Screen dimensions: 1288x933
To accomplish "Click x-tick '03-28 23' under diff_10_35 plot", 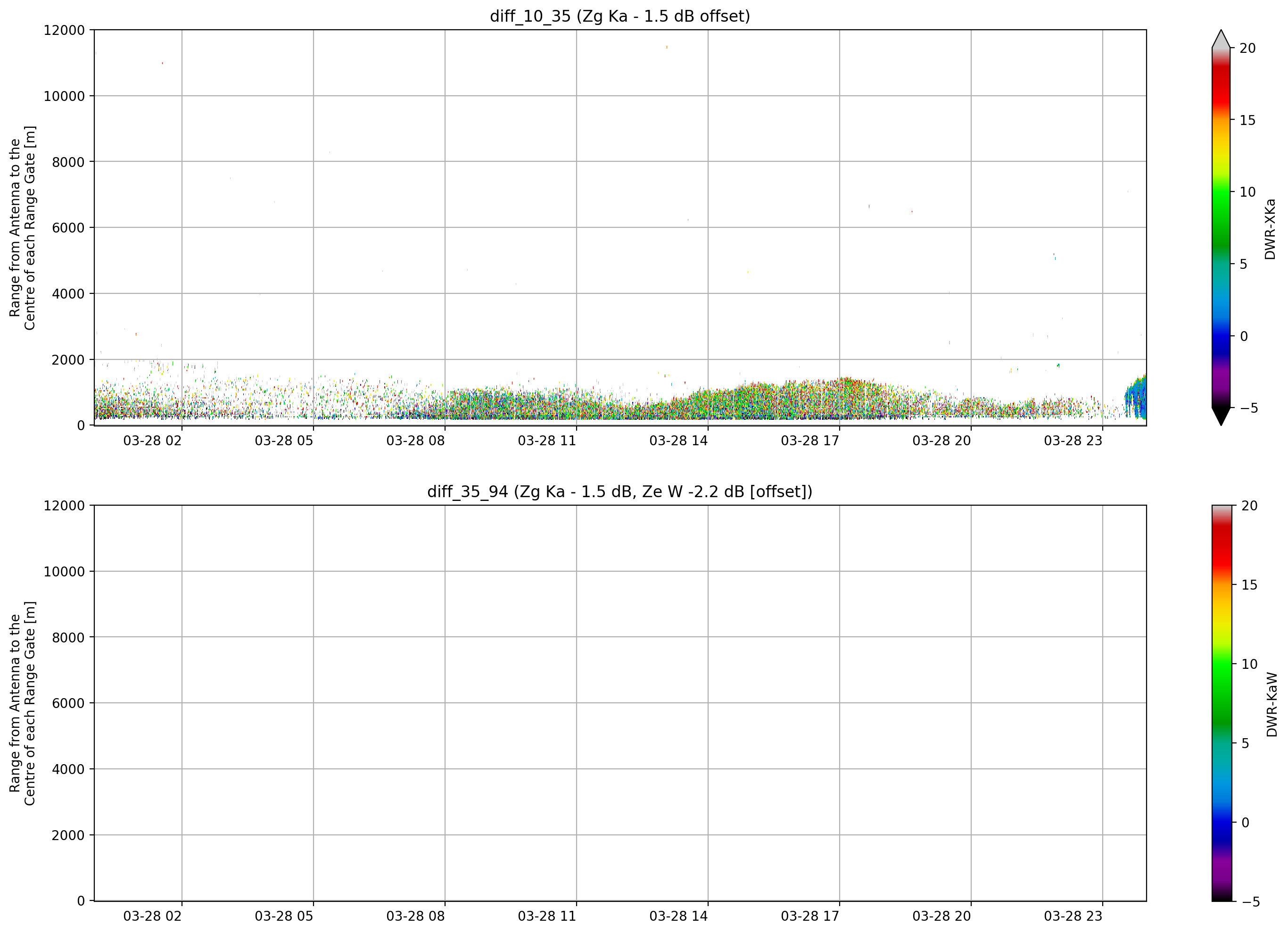I will pos(1073,441).
